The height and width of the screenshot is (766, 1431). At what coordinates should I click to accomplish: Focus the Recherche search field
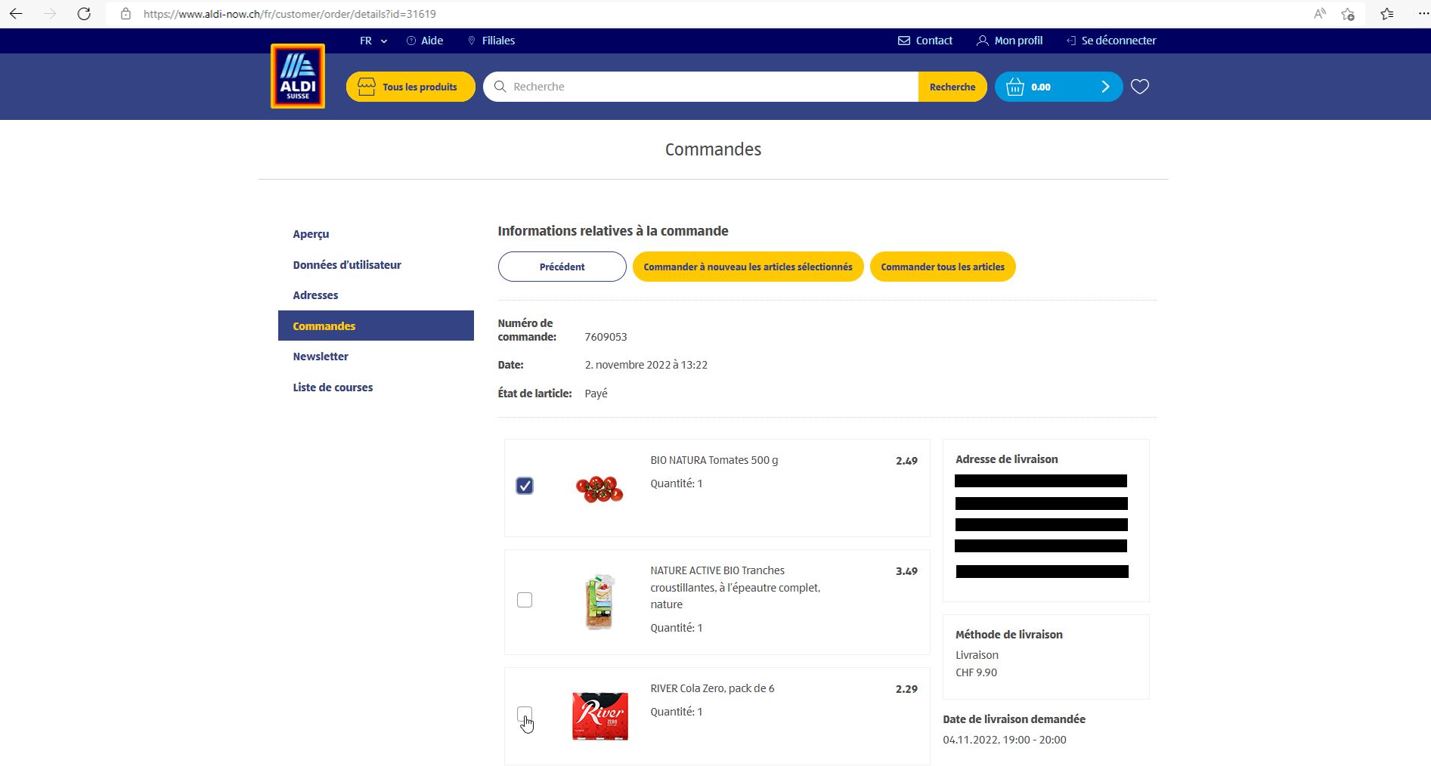pos(701,87)
